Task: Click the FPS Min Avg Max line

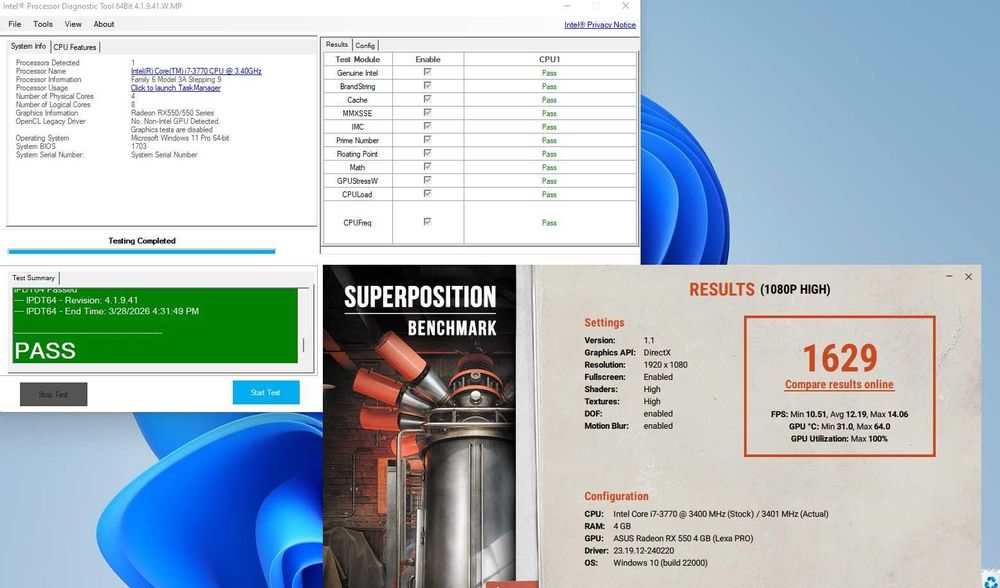Action: (839, 414)
